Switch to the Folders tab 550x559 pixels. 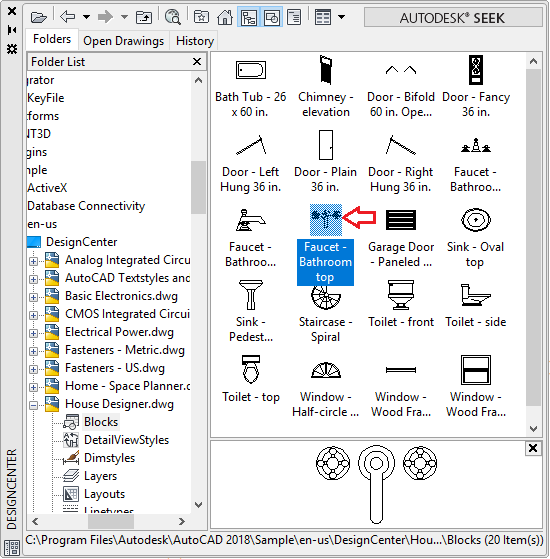coord(52,39)
